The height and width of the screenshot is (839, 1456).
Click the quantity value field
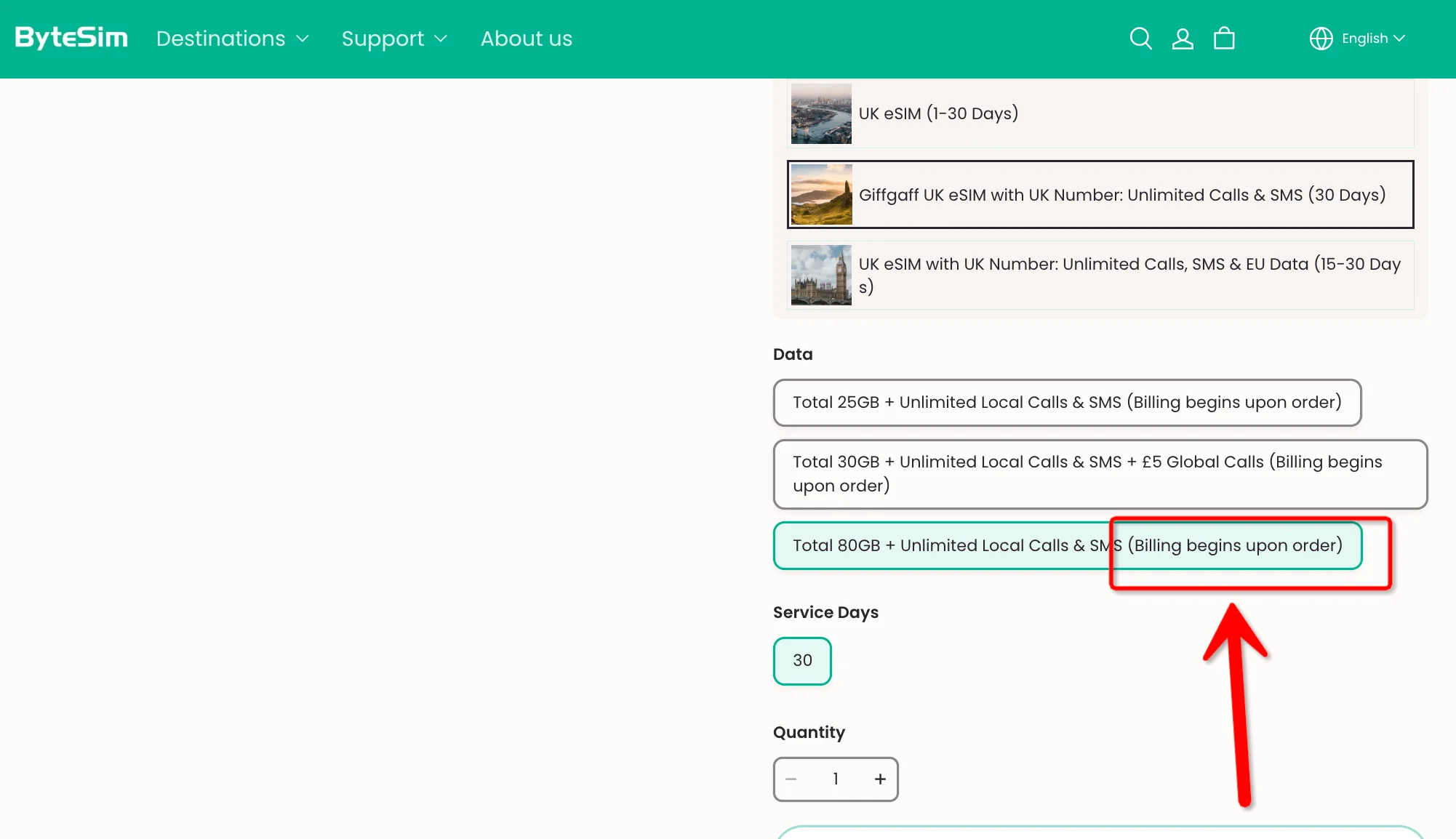point(836,779)
